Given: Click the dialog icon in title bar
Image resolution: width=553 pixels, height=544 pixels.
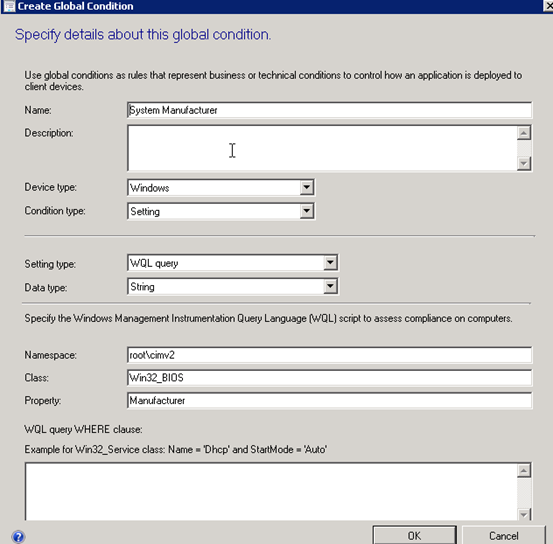Looking at the screenshot, I should [x=9, y=6].
